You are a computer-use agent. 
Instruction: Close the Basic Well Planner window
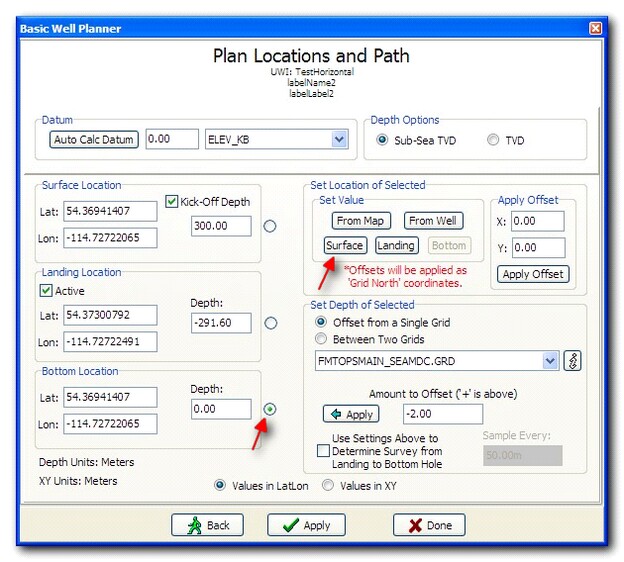coord(596,28)
